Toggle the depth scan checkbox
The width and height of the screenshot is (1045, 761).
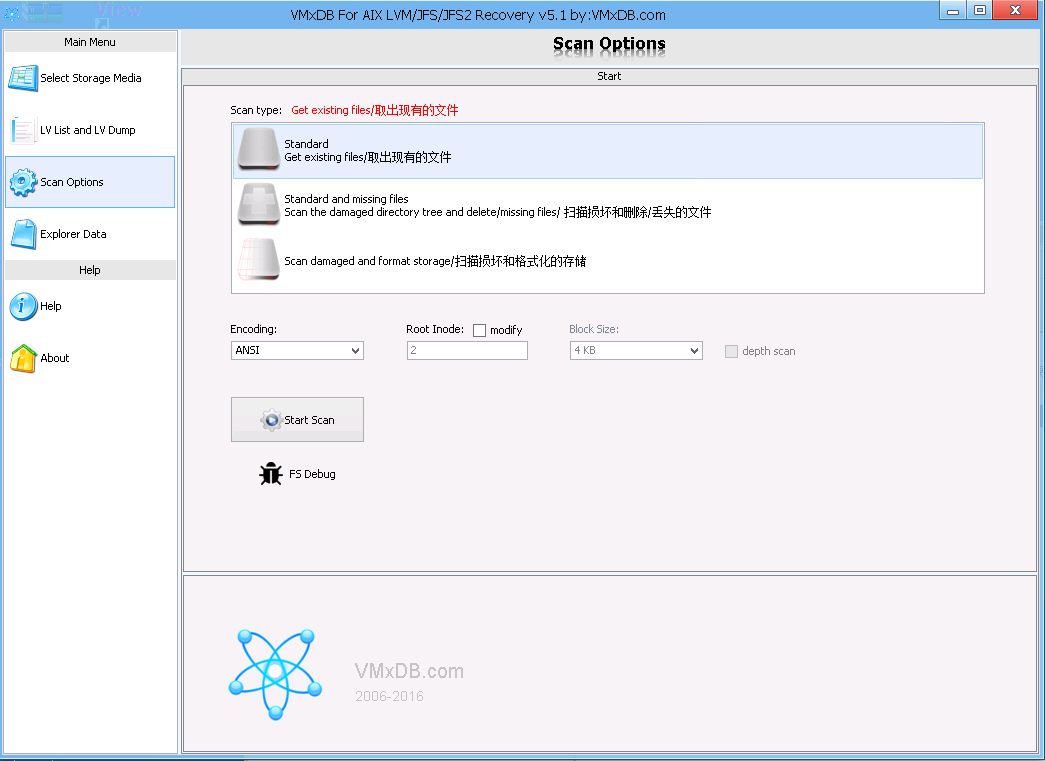(731, 351)
